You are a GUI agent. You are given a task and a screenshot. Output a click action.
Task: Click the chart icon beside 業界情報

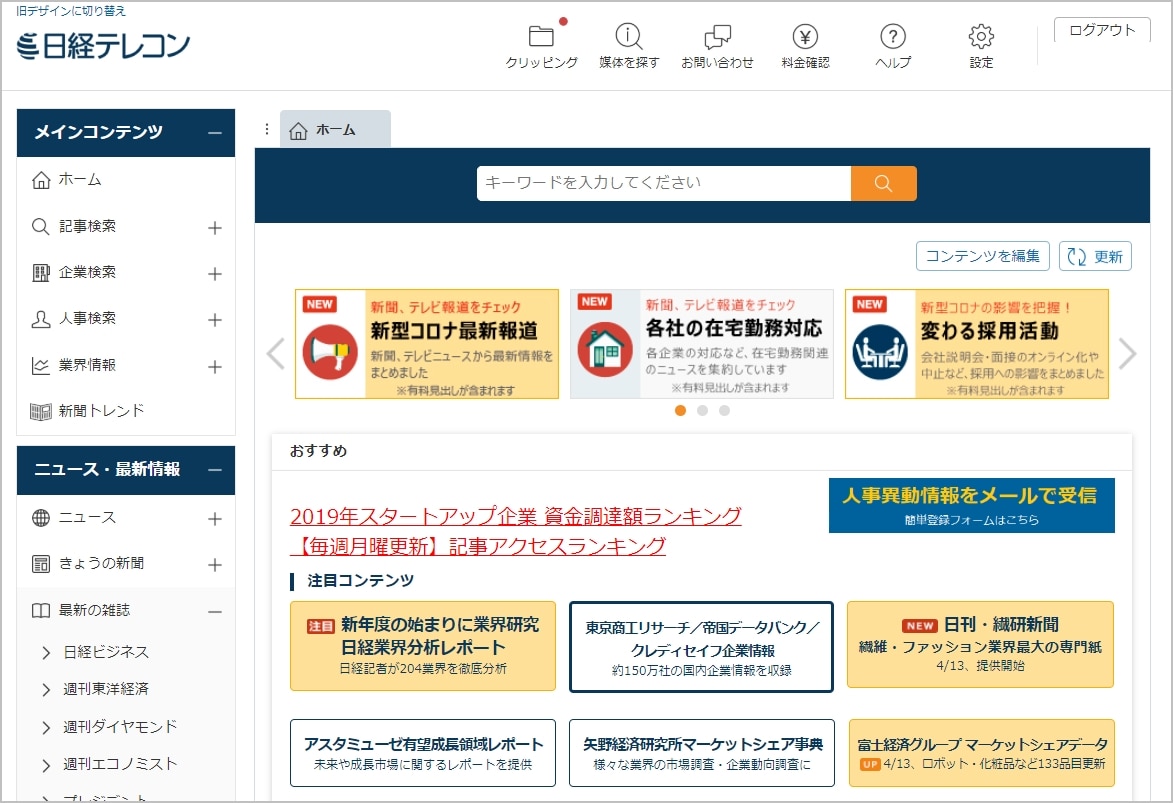[x=41, y=366]
